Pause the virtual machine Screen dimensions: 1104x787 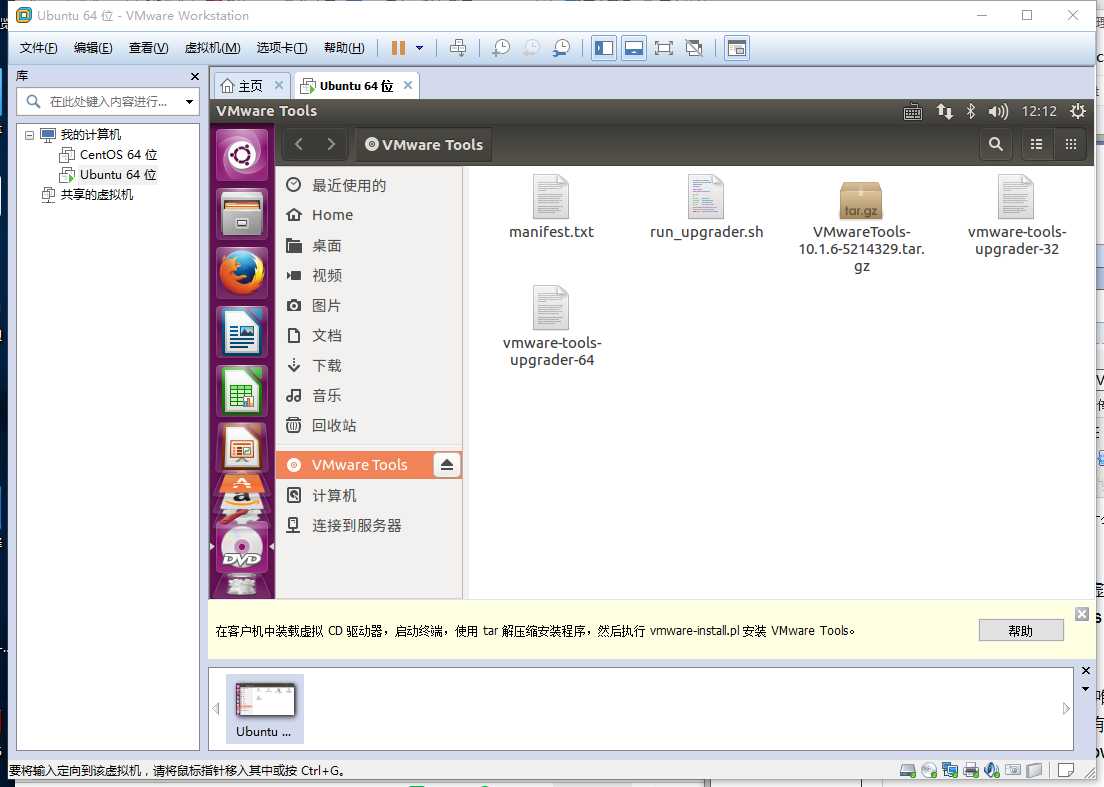click(399, 48)
